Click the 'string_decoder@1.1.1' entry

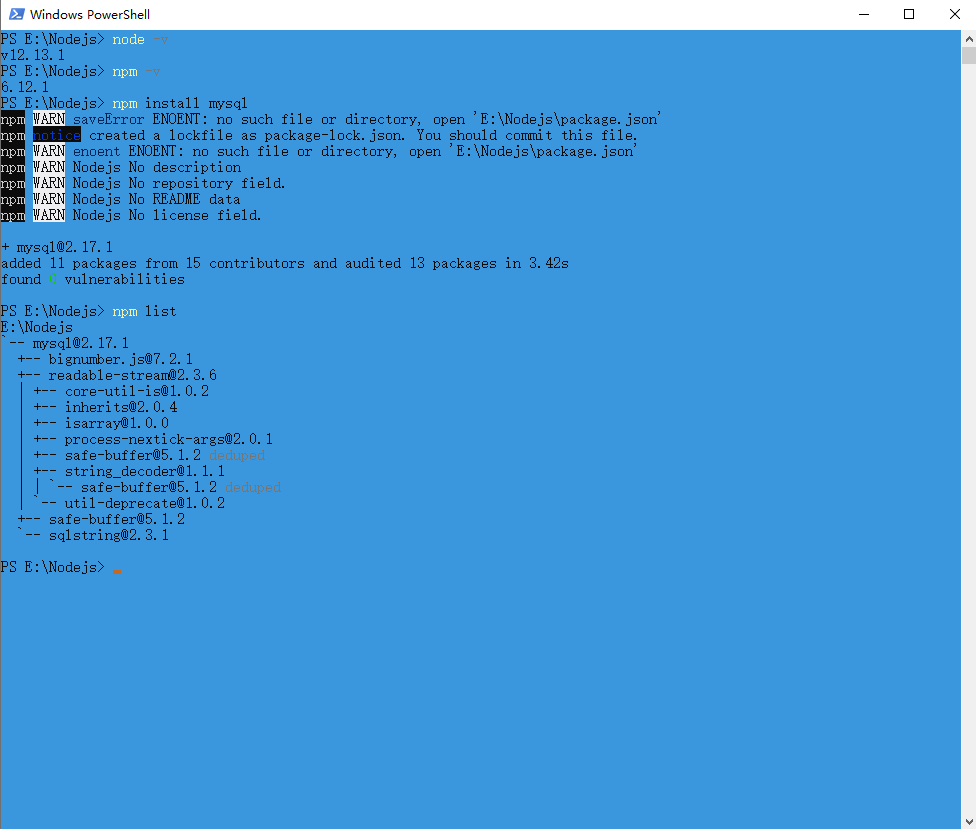coord(145,471)
